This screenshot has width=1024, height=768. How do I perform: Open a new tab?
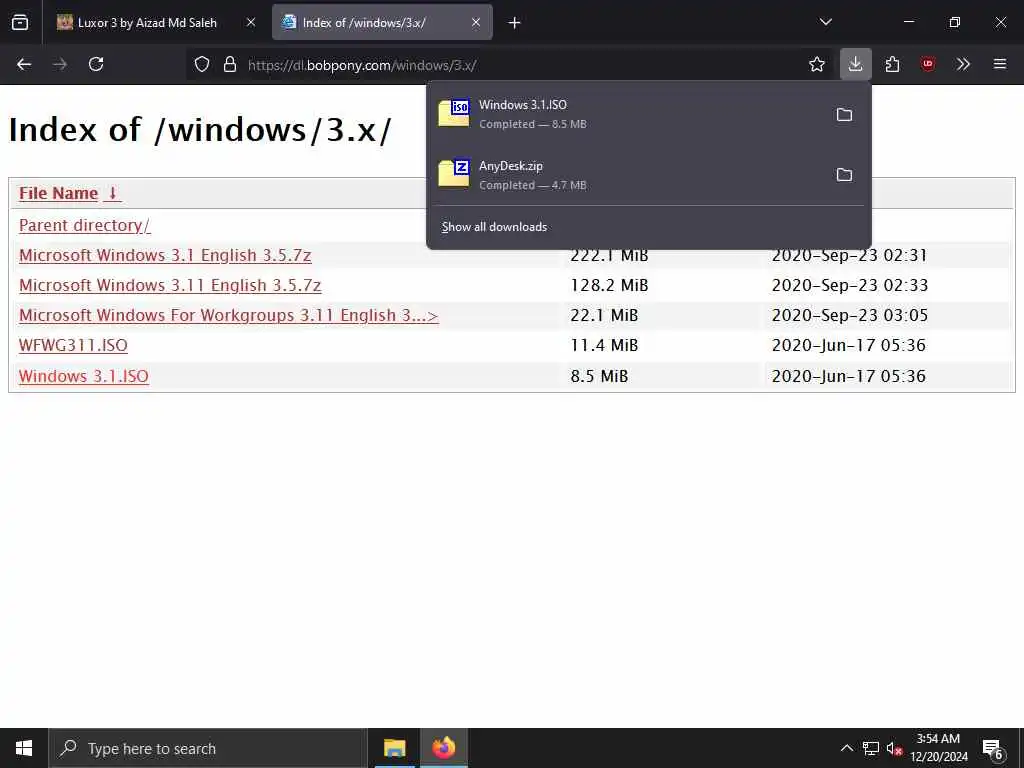point(515,23)
